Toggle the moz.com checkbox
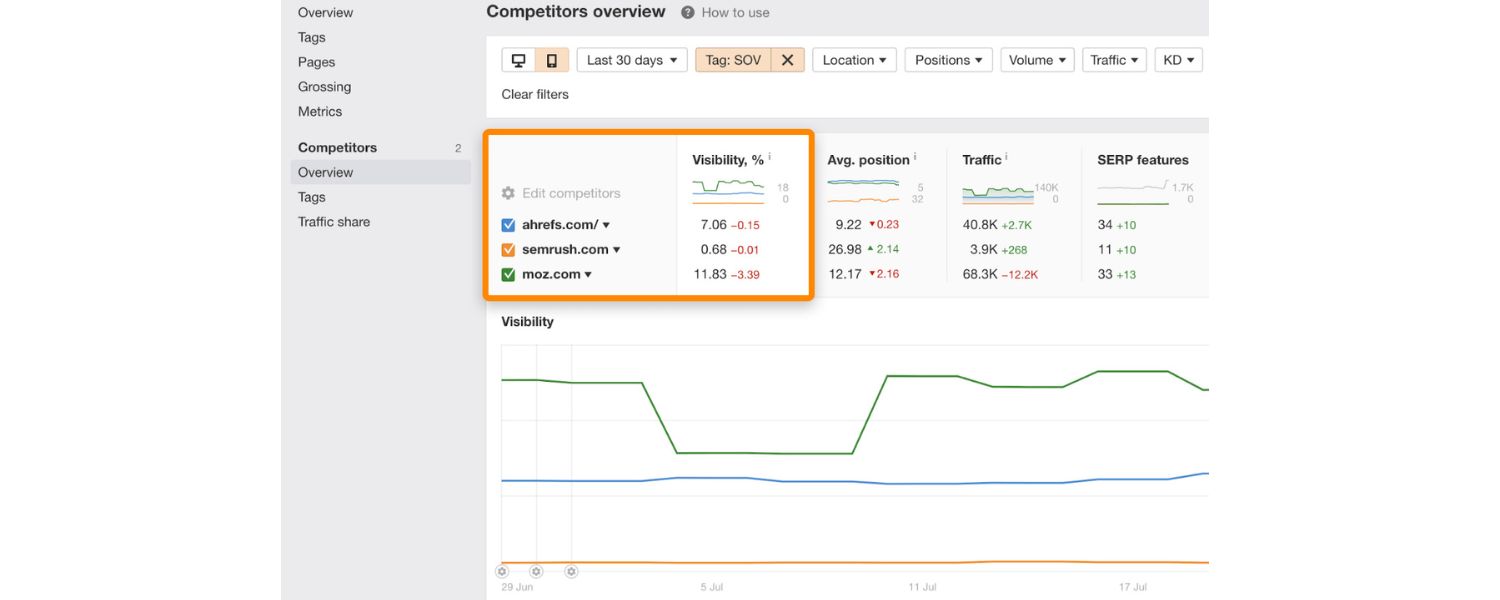The image size is (1500, 600). [510, 273]
